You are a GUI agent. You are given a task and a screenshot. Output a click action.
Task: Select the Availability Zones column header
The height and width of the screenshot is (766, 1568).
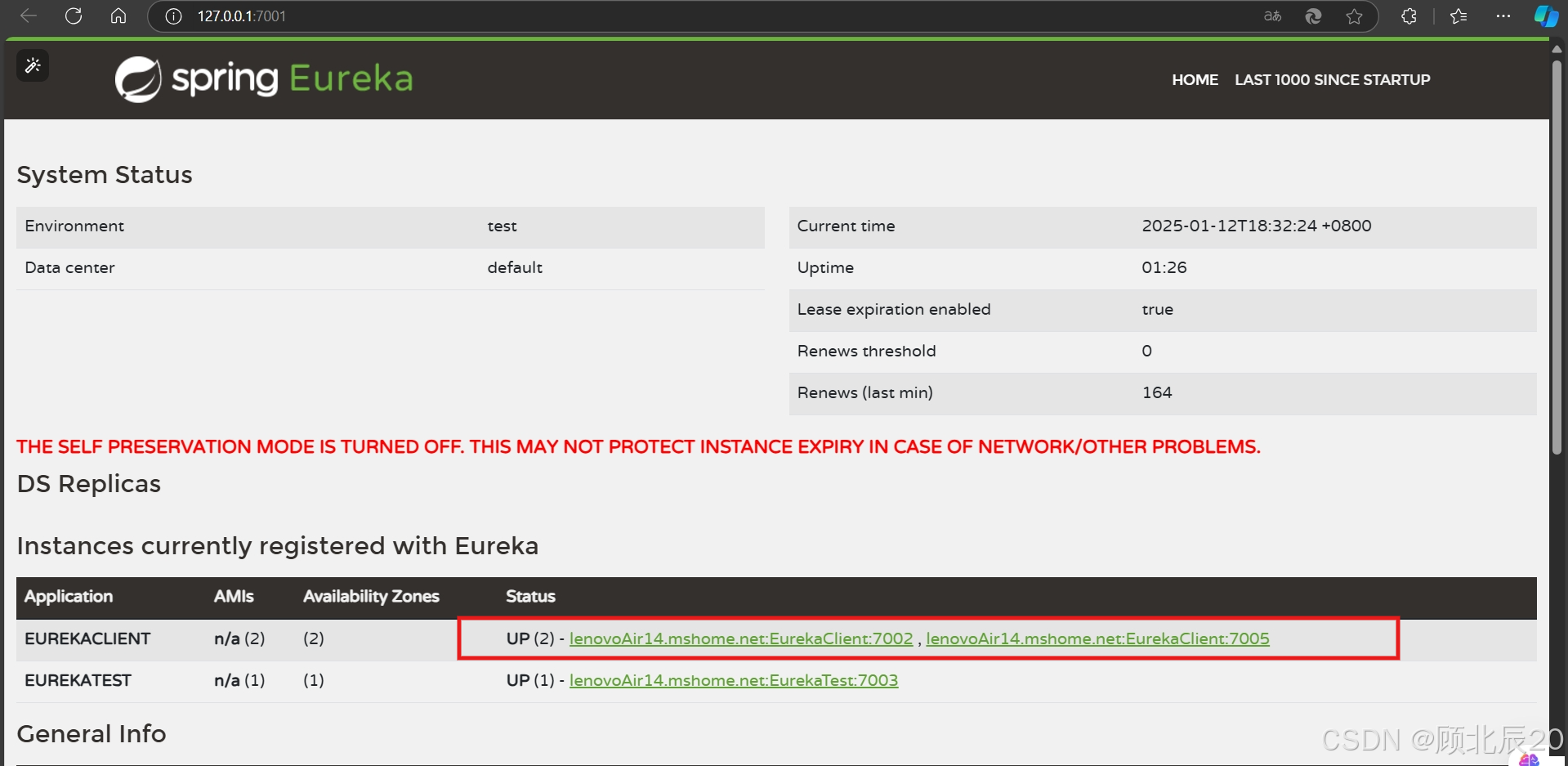tap(371, 596)
